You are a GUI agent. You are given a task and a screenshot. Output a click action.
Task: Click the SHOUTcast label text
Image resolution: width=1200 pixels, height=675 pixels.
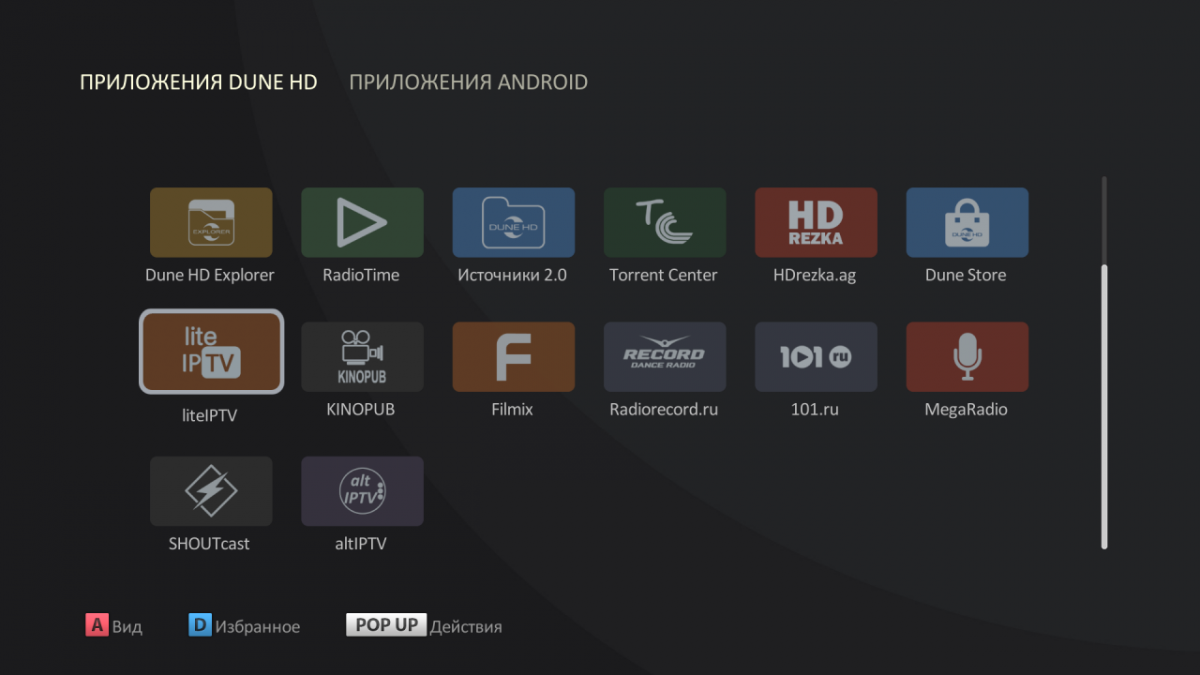209,544
